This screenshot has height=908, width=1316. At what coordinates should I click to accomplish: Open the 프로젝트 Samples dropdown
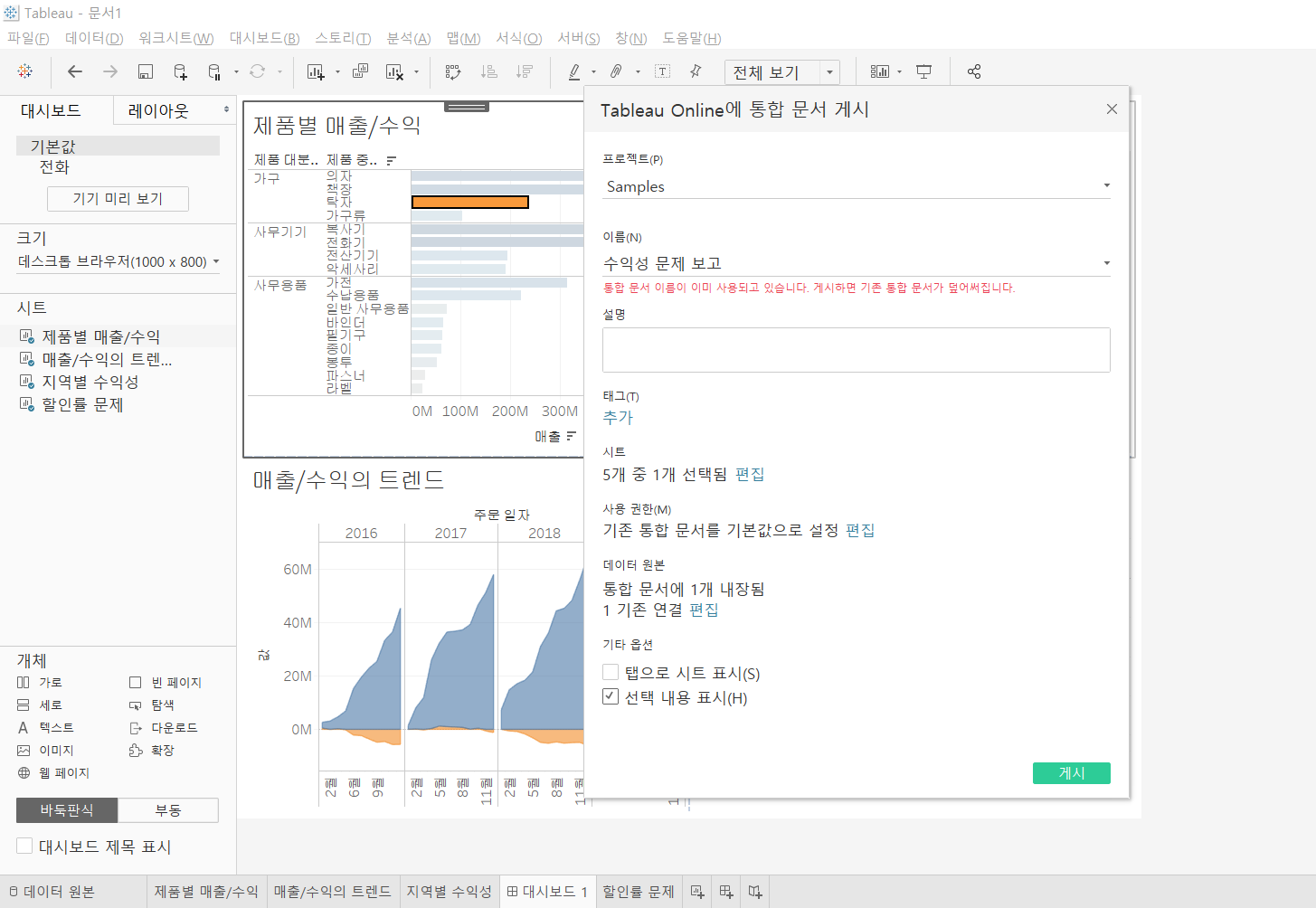[x=857, y=186]
